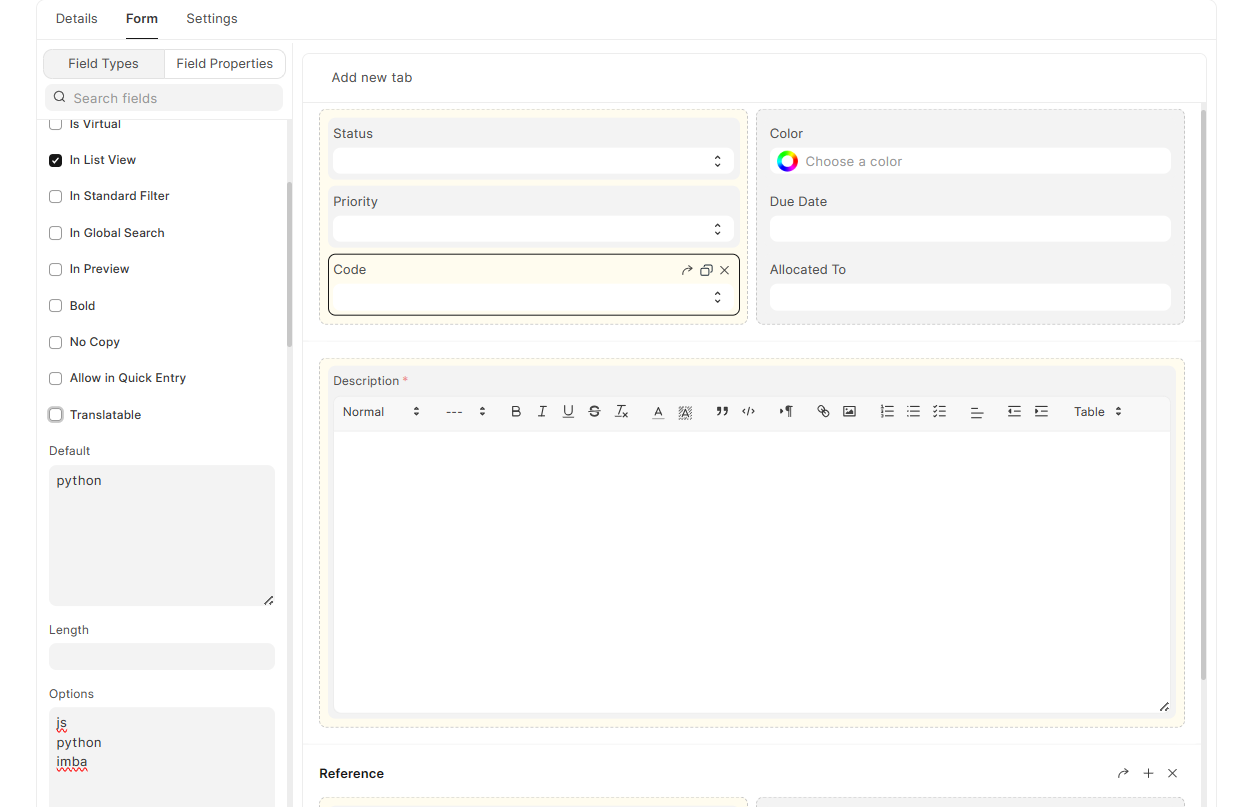1247x807 pixels.
Task: Remove the Code field with X icon
Action: (x=725, y=270)
